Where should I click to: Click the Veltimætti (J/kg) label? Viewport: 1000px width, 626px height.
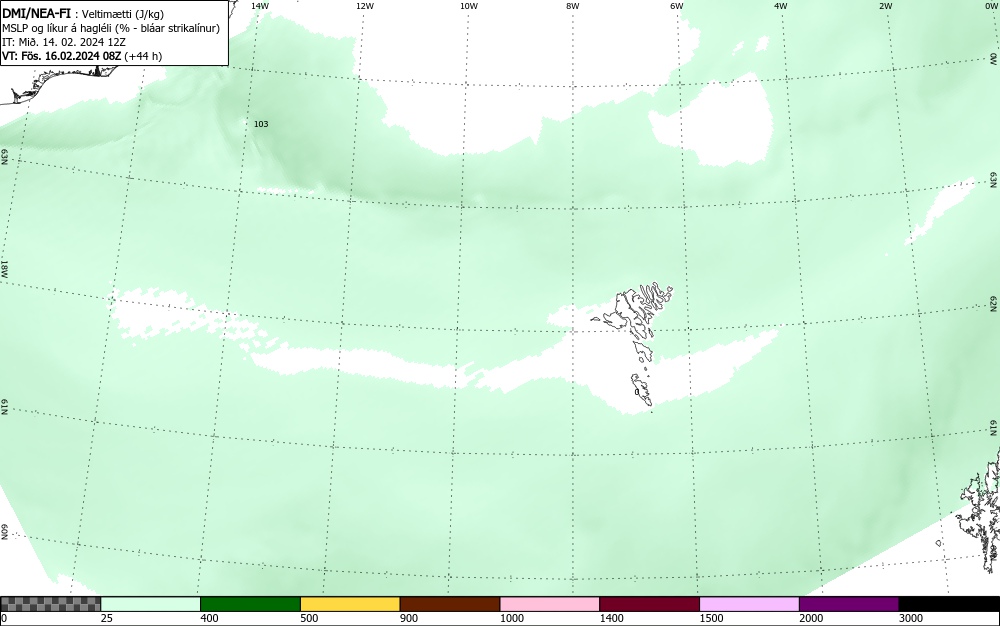click(x=123, y=14)
